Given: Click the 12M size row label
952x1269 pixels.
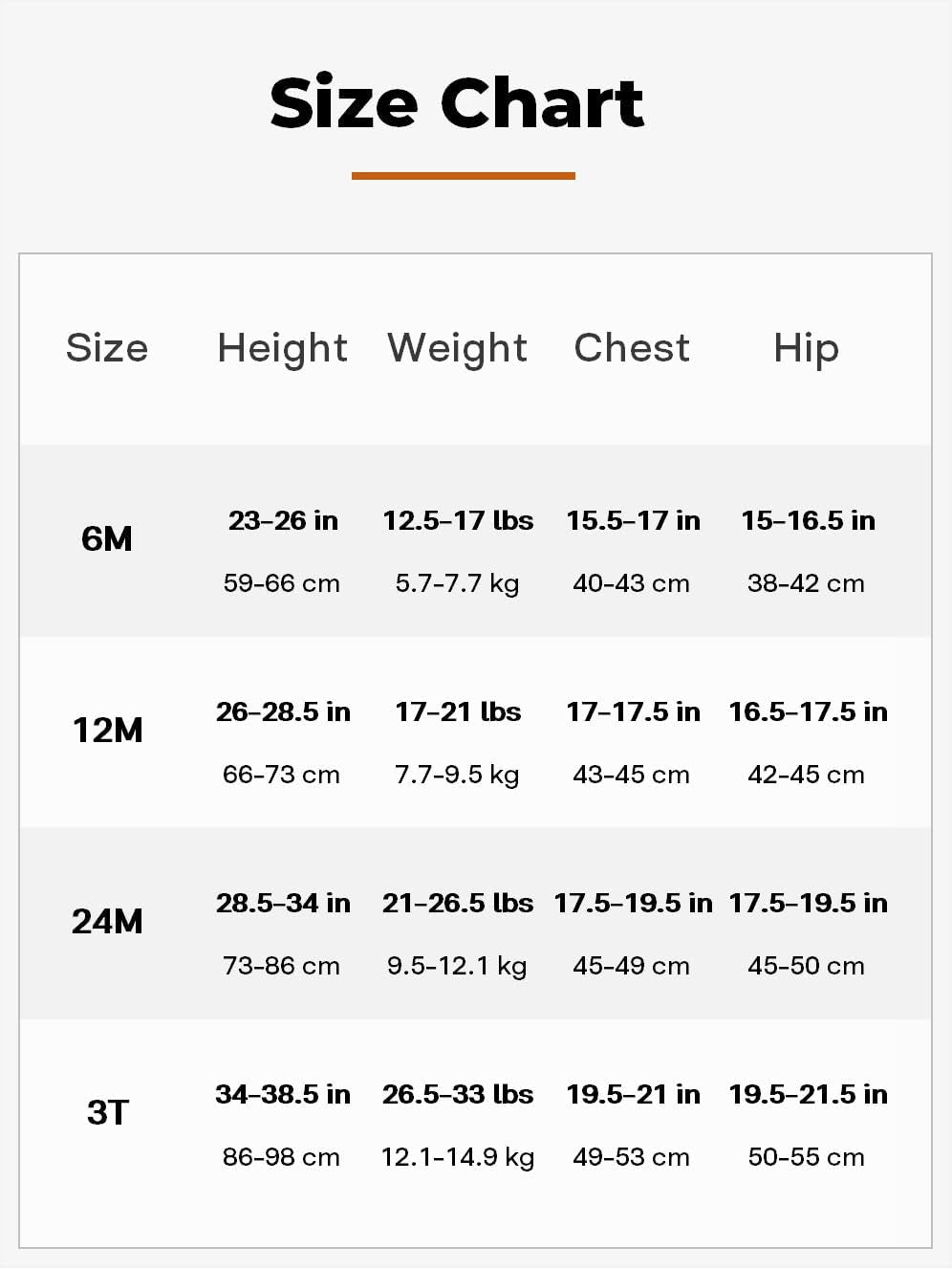Looking at the screenshot, I should tap(107, 731).
